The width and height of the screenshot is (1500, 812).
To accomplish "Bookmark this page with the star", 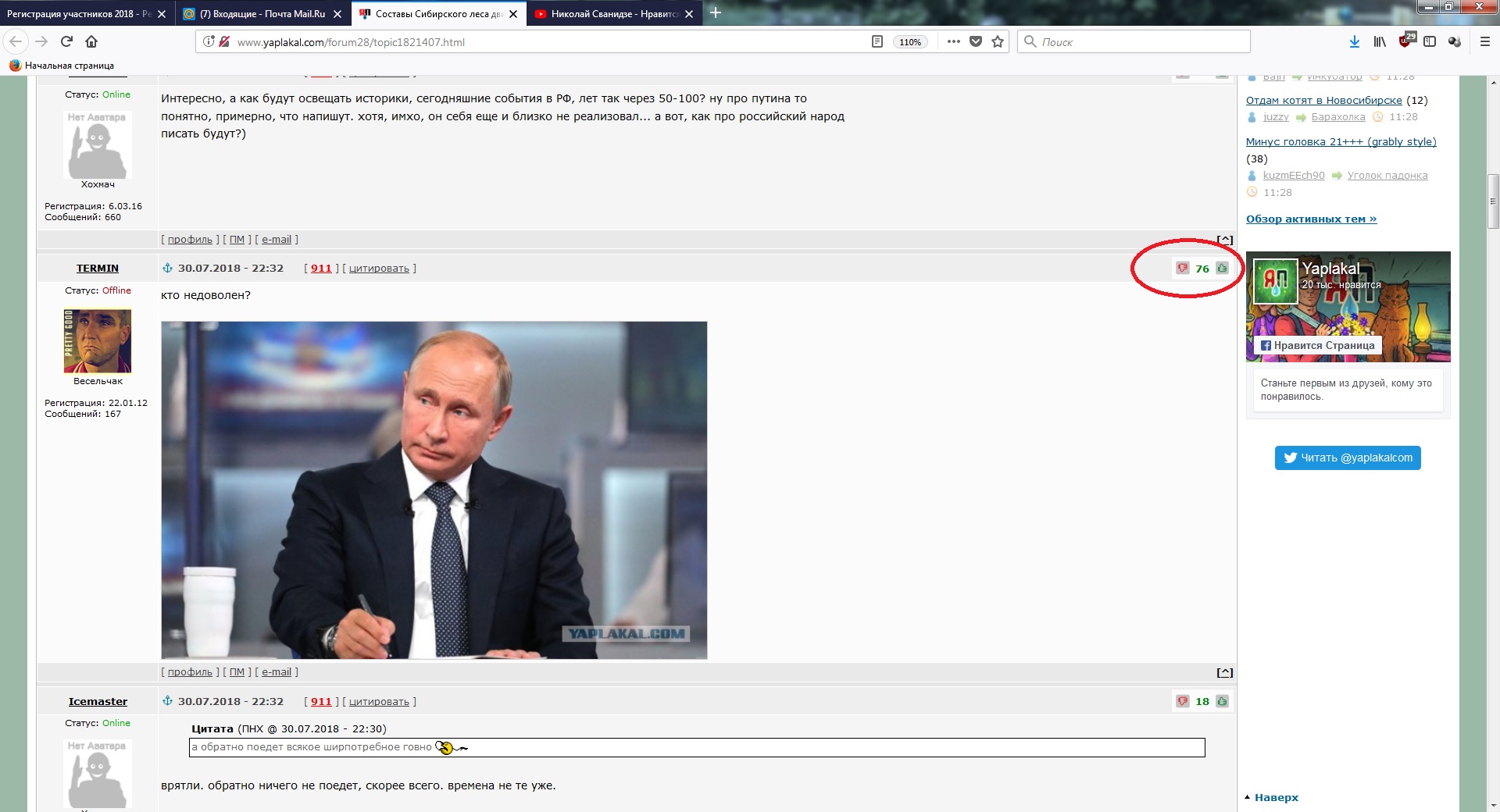I will tap(998, 41).
